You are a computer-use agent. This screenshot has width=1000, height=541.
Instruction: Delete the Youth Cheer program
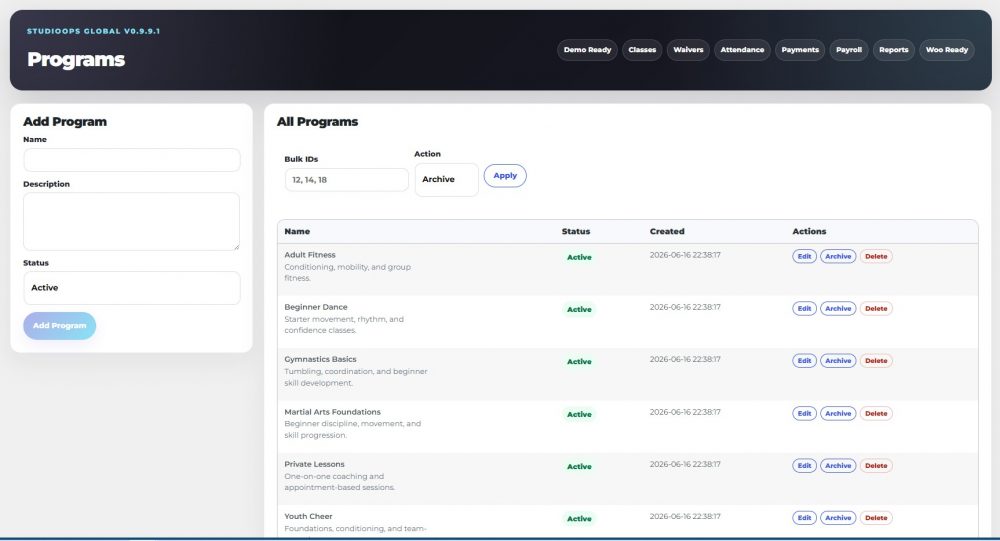coord(876,518)
